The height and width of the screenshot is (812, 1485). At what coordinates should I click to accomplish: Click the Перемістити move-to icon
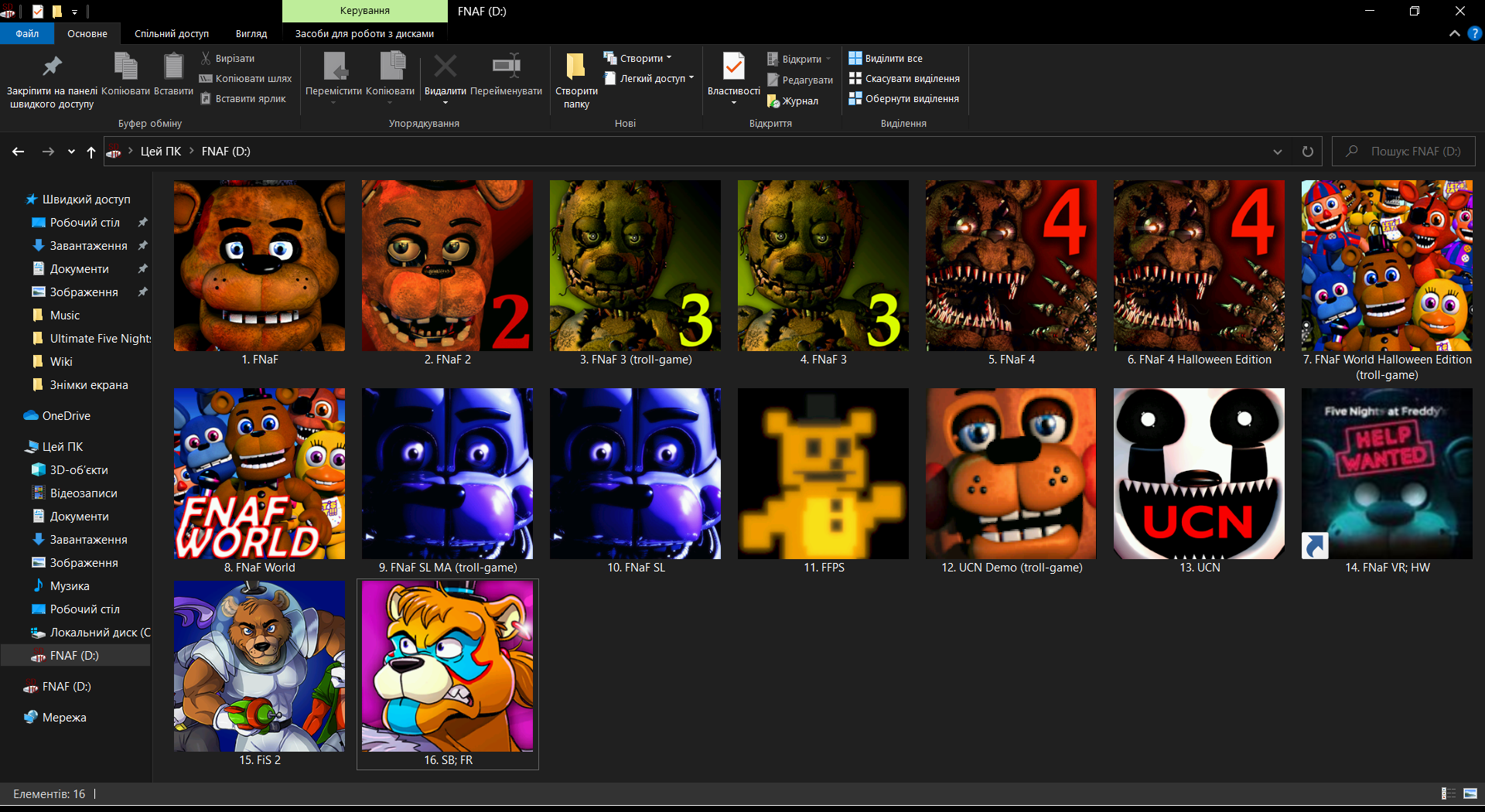click(334, 67)
